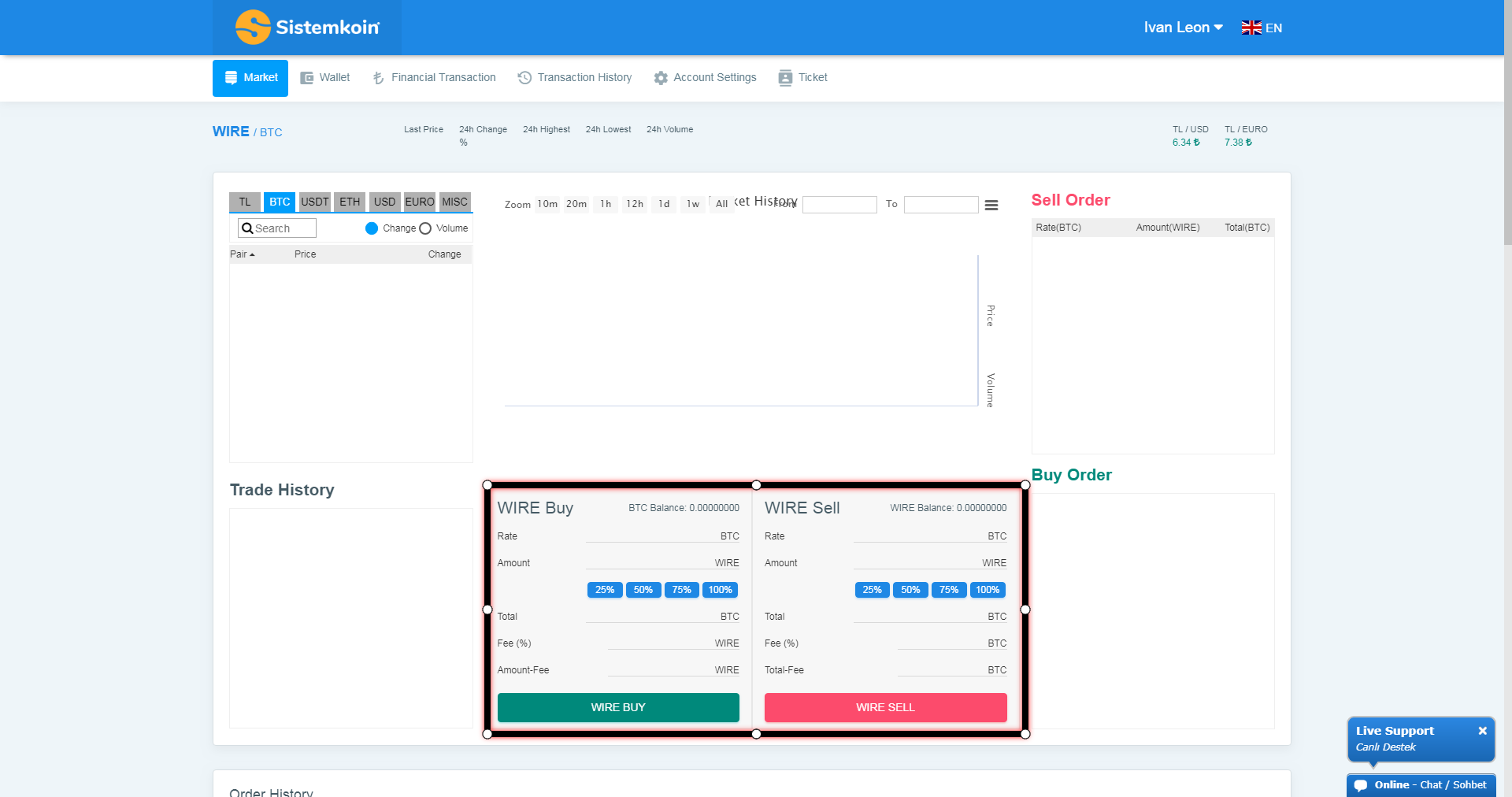Open the Ticket page
1512x797 pixels.
point(802,78)
